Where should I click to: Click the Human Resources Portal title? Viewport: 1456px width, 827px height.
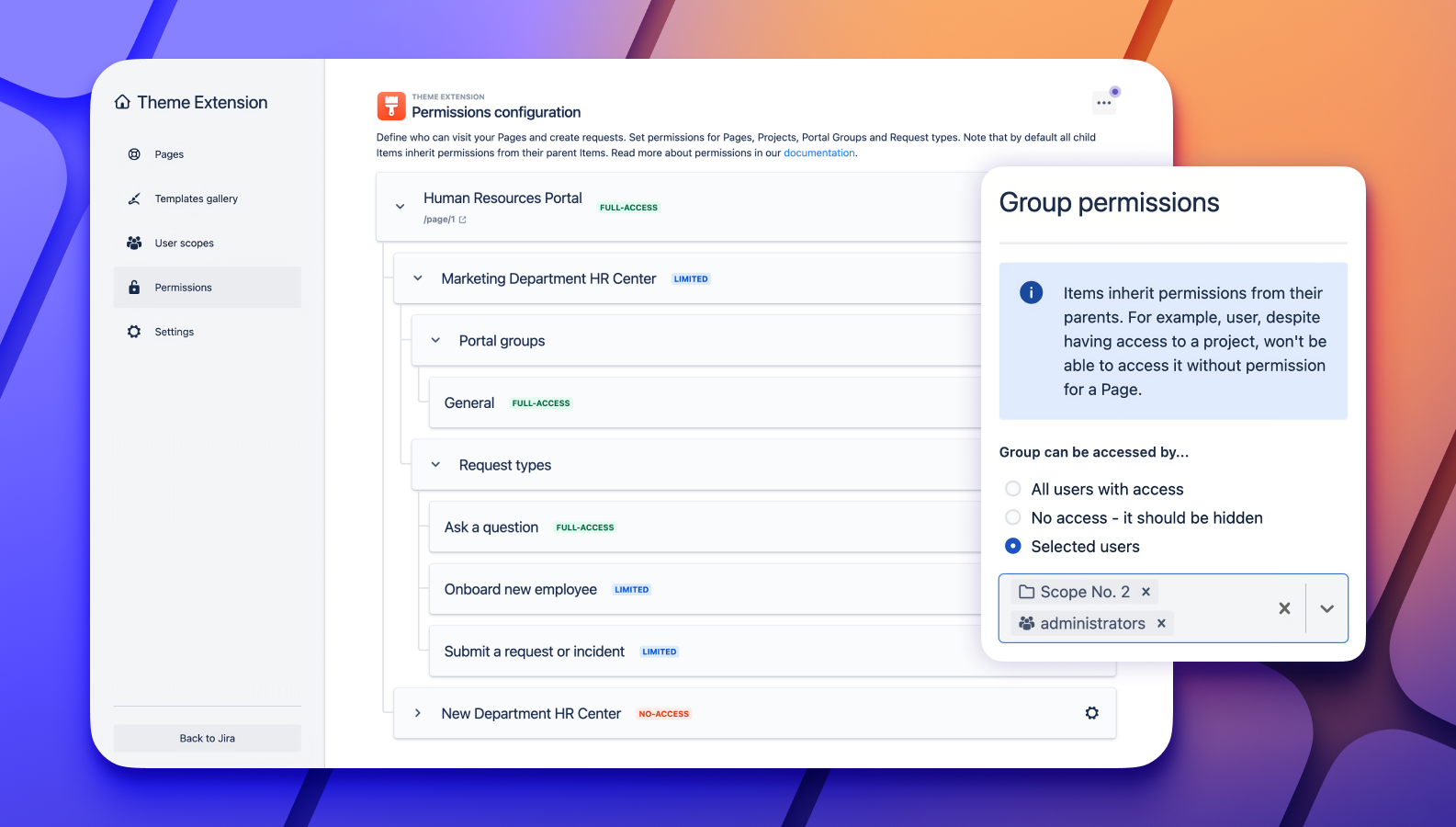(x=502, y=198)
